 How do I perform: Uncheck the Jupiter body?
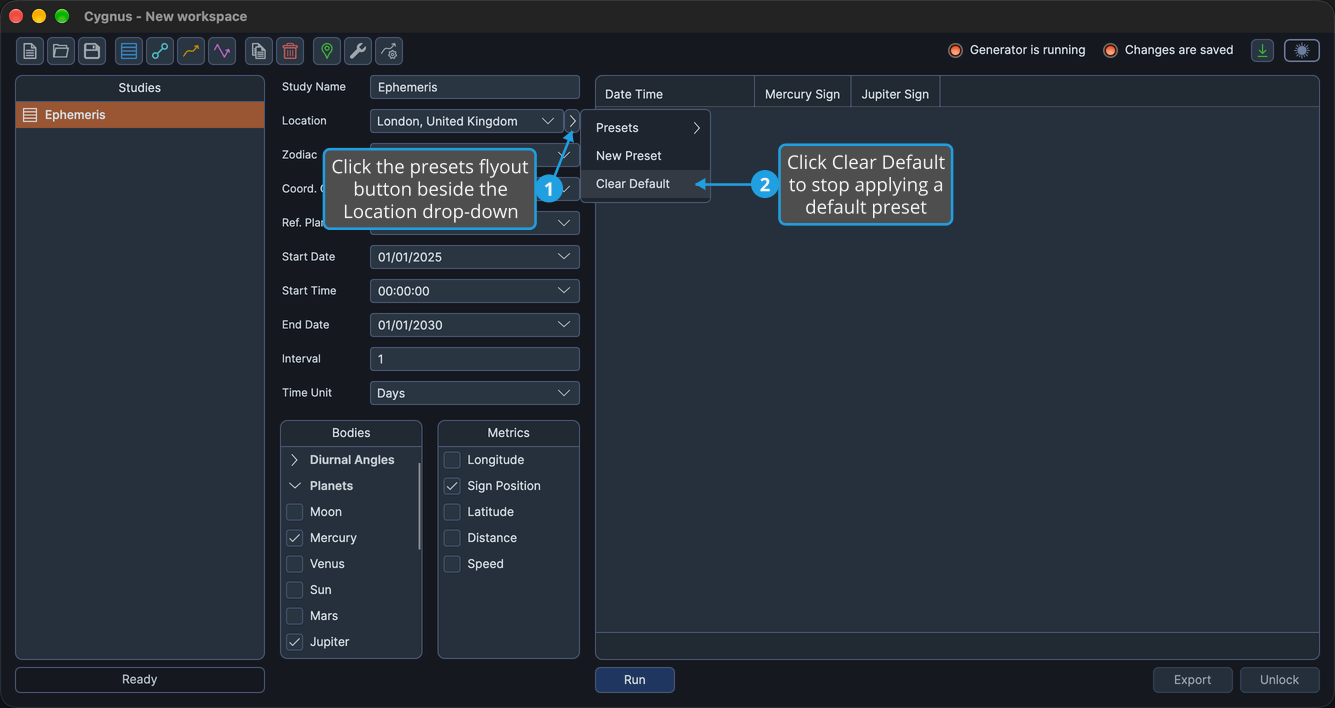click(295, 642)
